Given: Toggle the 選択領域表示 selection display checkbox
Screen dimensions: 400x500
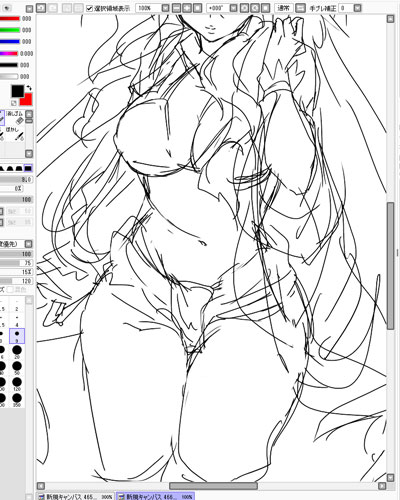Looking at the screenshot, I should [x=89, y=8].
